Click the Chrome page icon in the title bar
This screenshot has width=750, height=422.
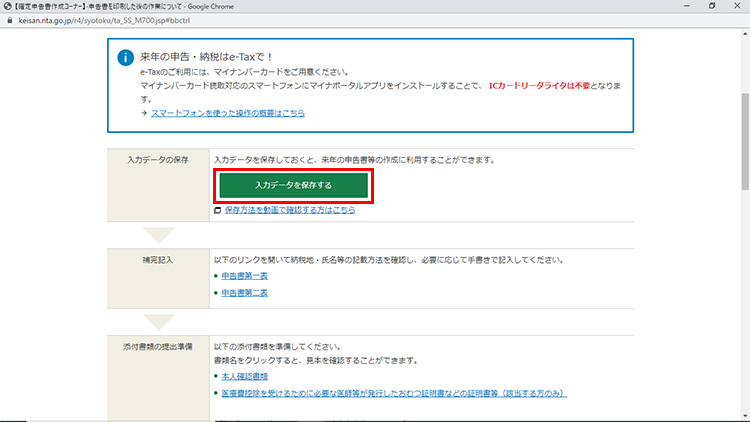pyautogui.click(x=7, y=5)
